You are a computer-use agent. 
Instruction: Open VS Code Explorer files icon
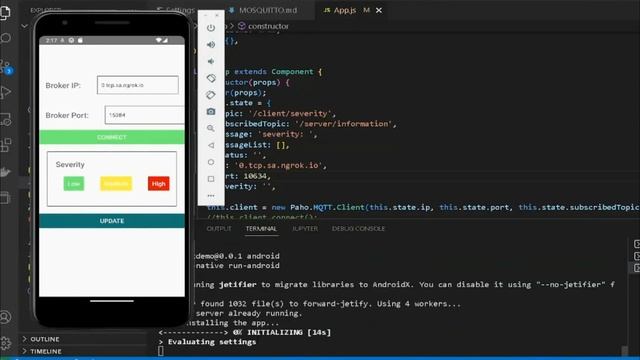[5, 12]
